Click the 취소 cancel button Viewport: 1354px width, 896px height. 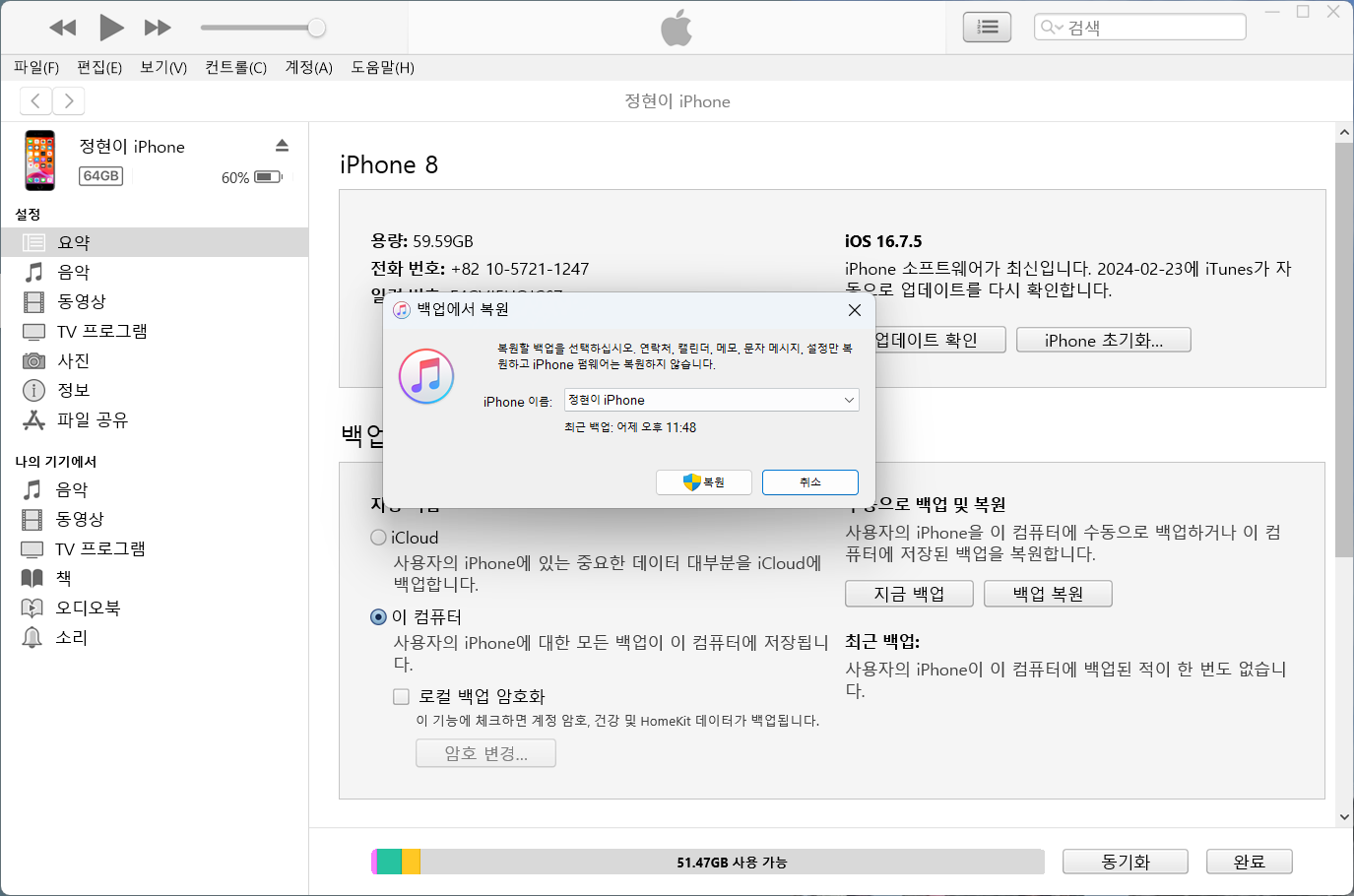[810, 481]
